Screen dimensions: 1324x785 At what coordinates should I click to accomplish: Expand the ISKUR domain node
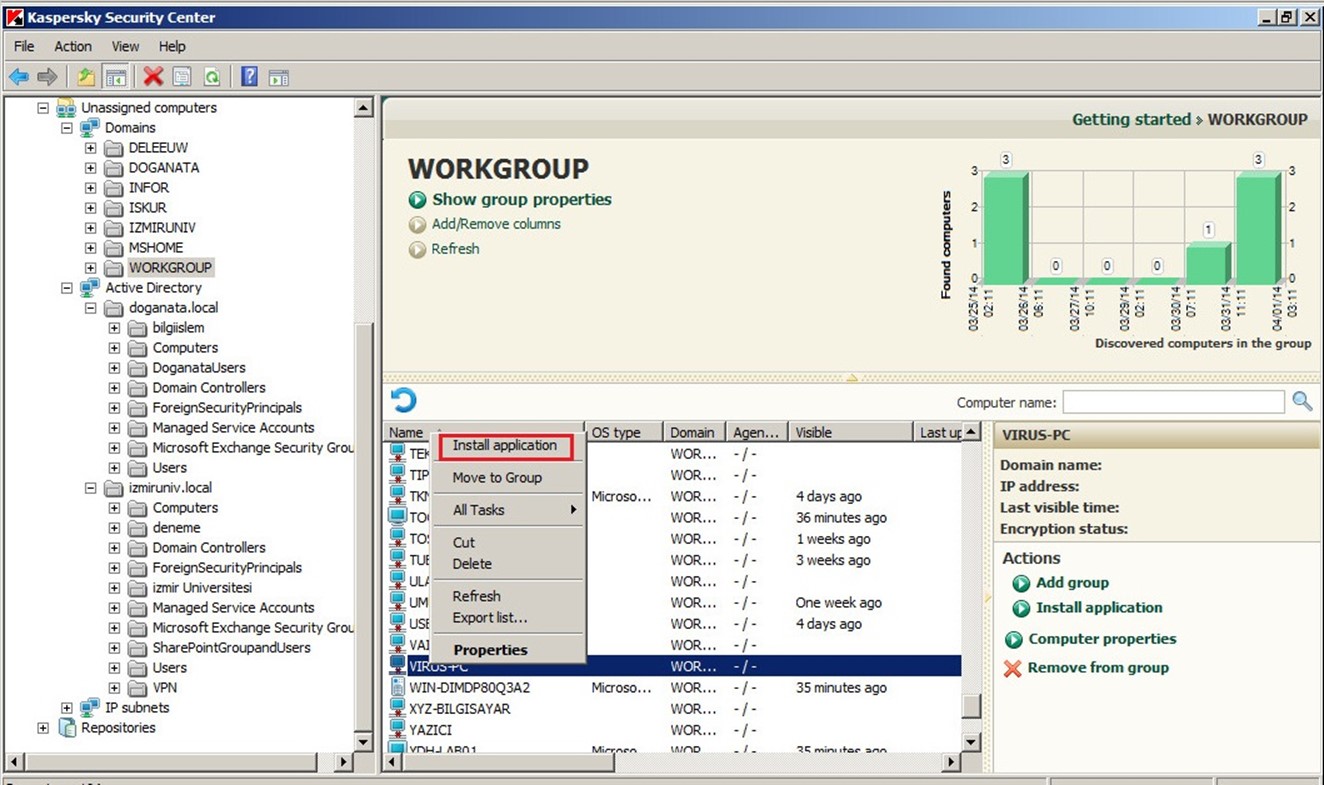point(91,208)
